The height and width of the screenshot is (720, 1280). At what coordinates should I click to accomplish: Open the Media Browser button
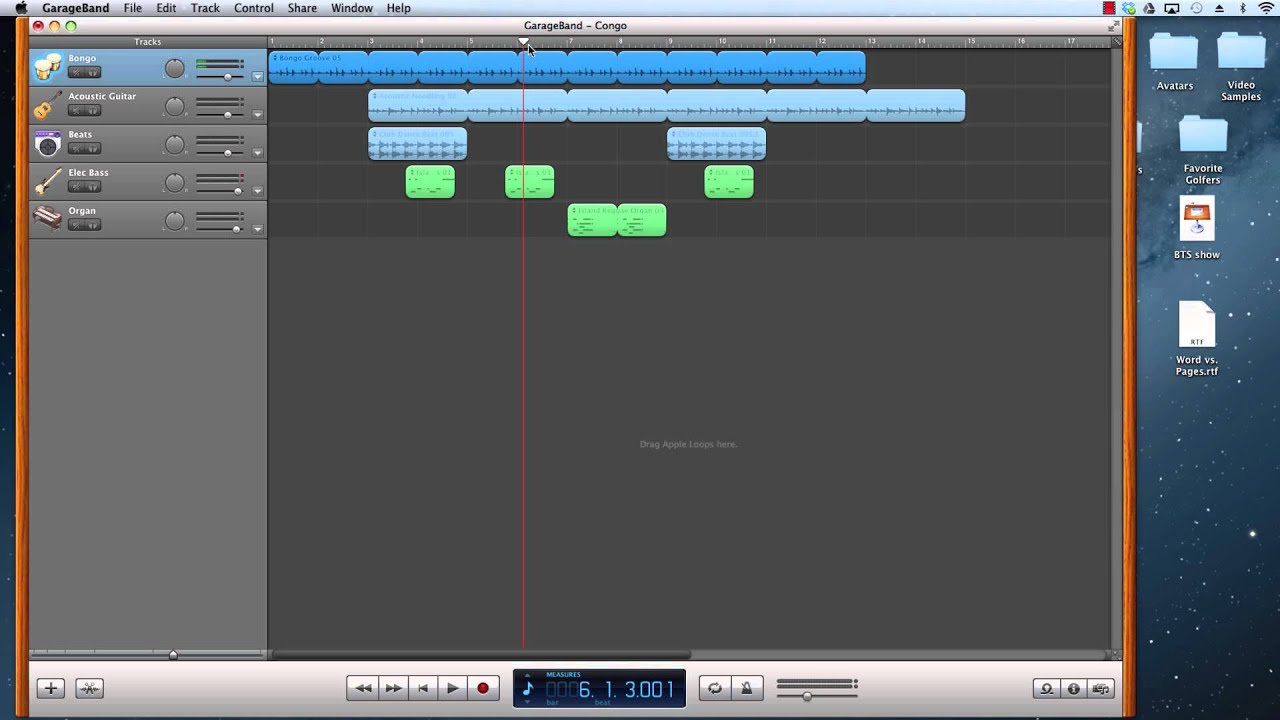[1101, 688]
